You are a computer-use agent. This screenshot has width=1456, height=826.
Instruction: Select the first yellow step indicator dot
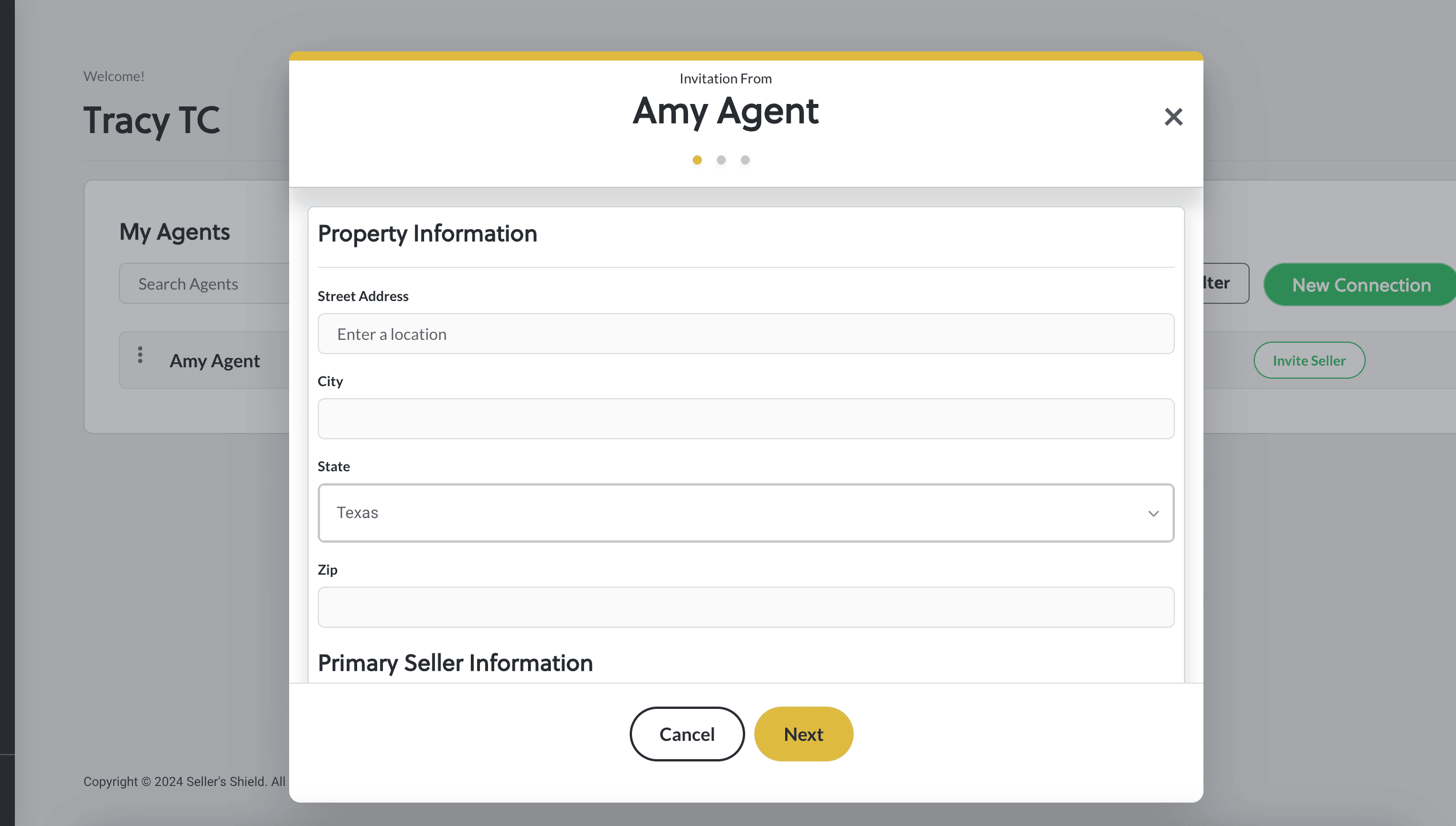(x=697, y=160)
